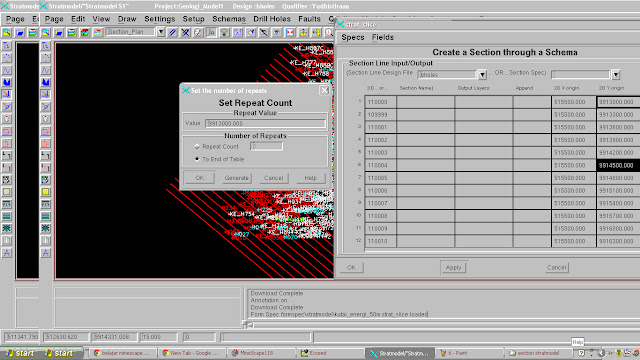Click the colored grid icon in Stratmodel S1 side toolbar

click(45, 180)
